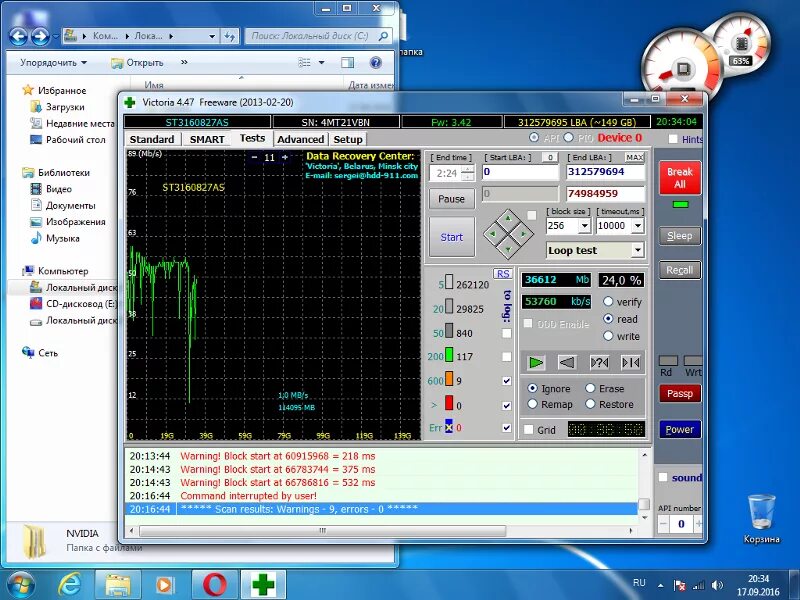This screenshot has height=600, width=800.
Task: Open the Recycle Bin (Корзина) desktop icon
Action: coord(761,518)
